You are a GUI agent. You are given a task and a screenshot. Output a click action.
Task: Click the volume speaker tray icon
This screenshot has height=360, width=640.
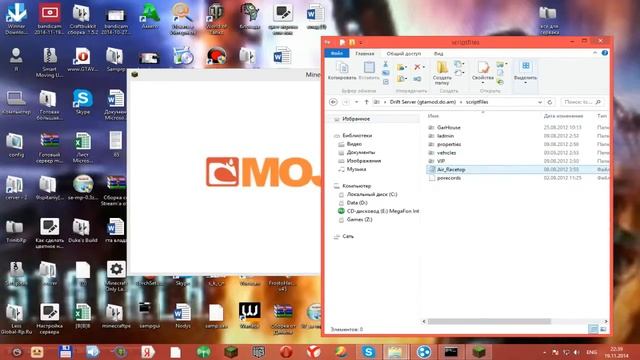[576, 352]
